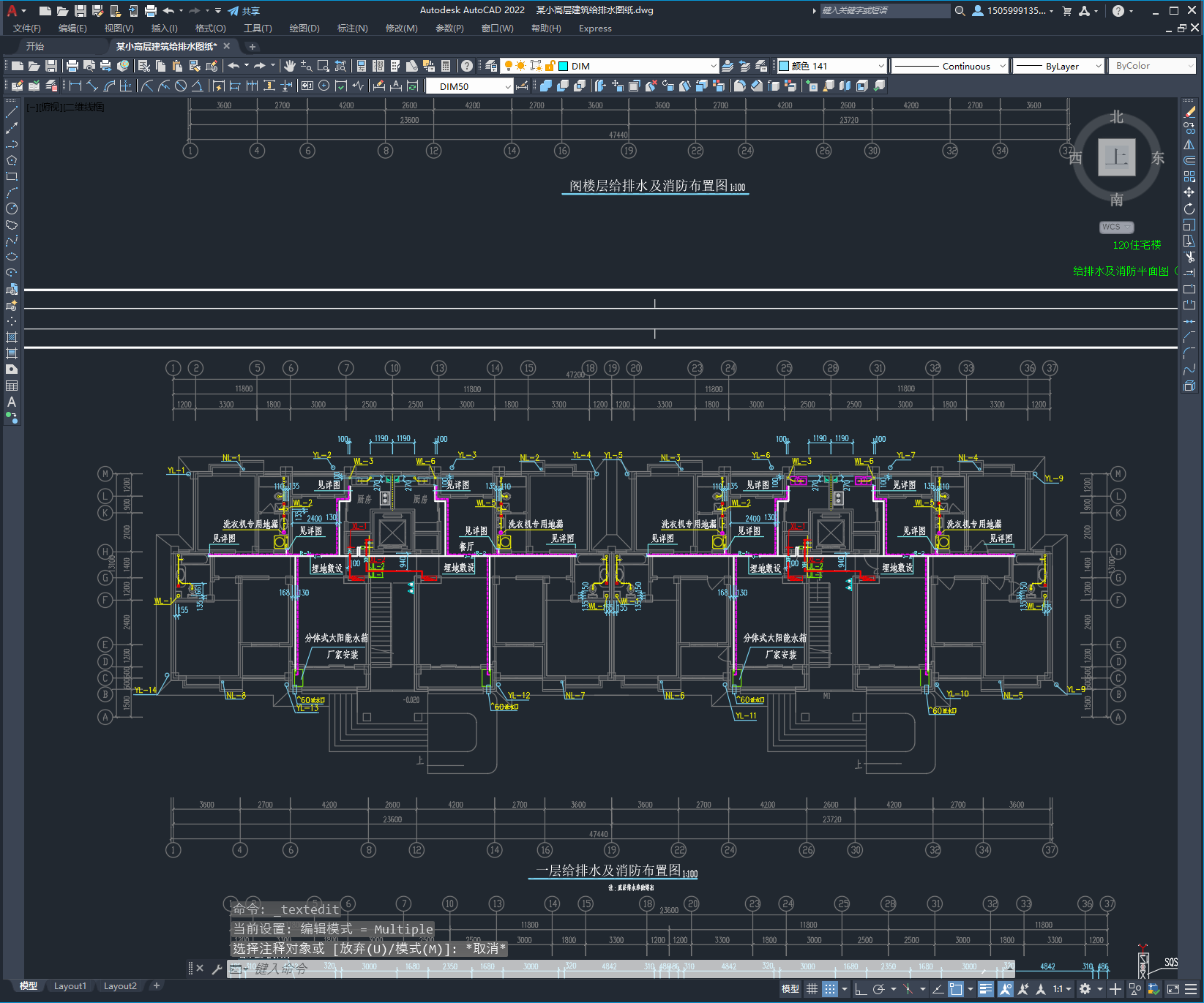Expand the undo history dropdown arrow in quick access toolbar
The width and height of the screenshot is (1204, 1003).
pos(182,11)
